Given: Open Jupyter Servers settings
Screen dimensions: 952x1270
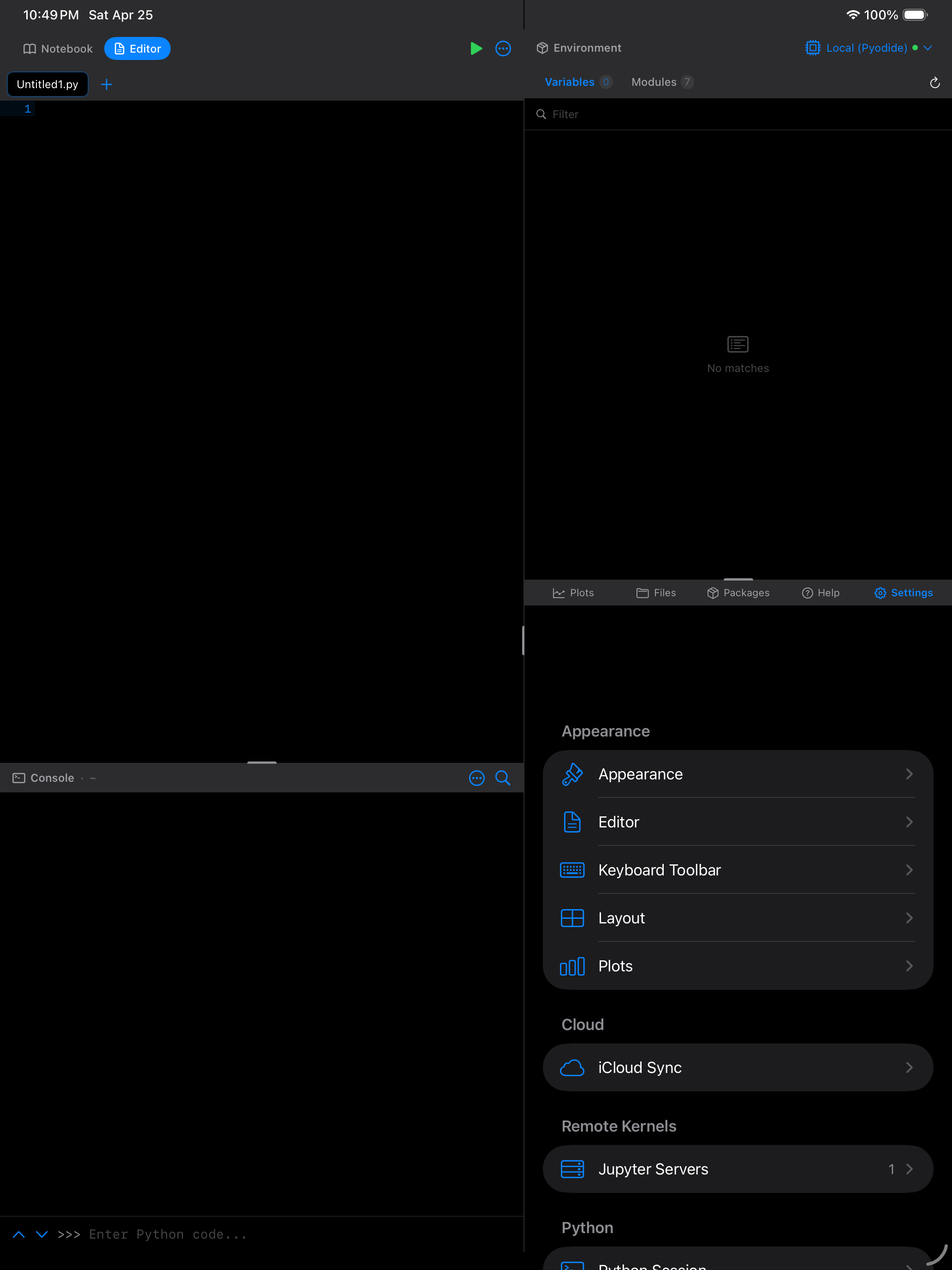Looking at the screenshot, I should click(x=738, y=1169).
